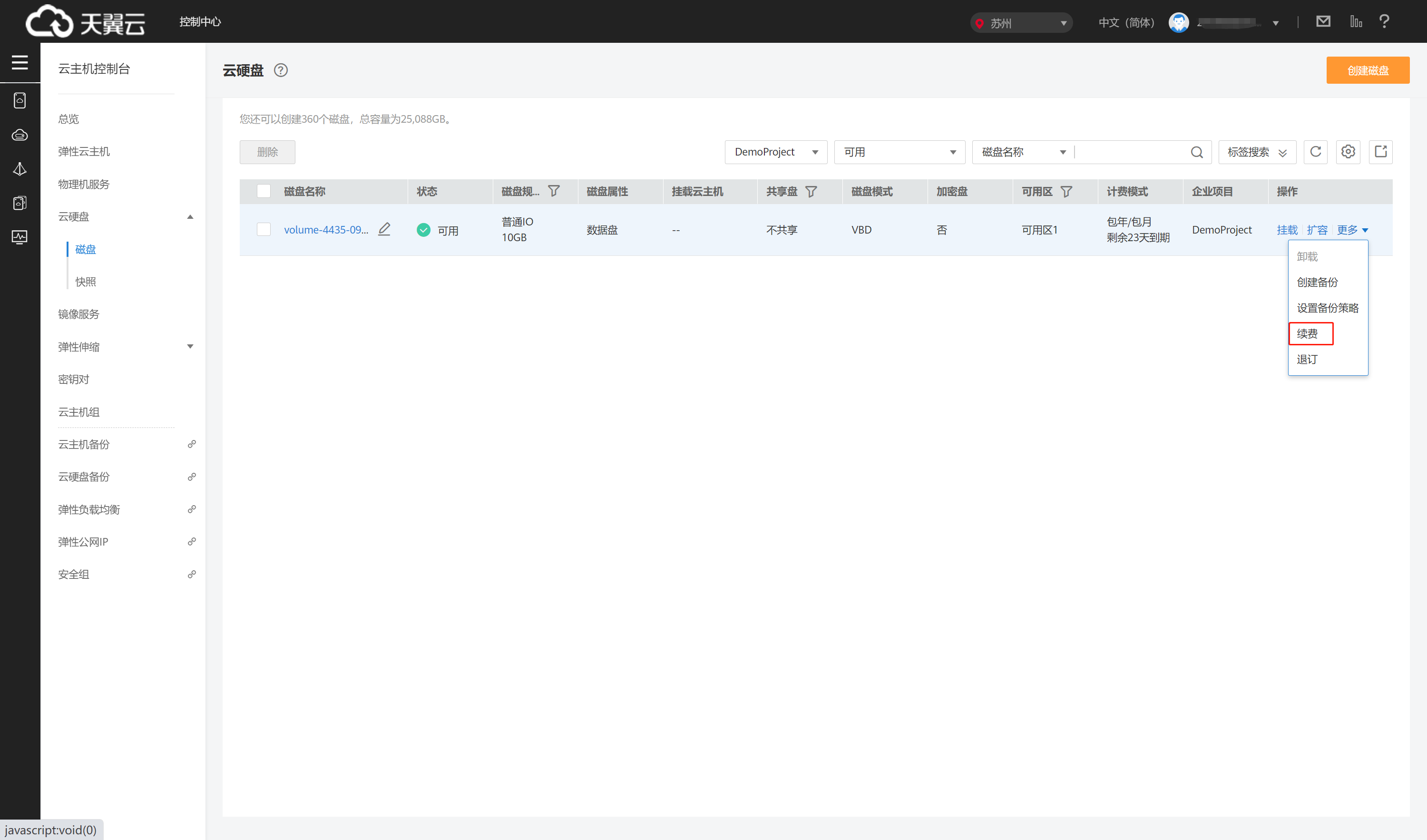Open the volume-4435-09 disk link
Viewport: 1427px width, 840px height.
pos(326,230)
